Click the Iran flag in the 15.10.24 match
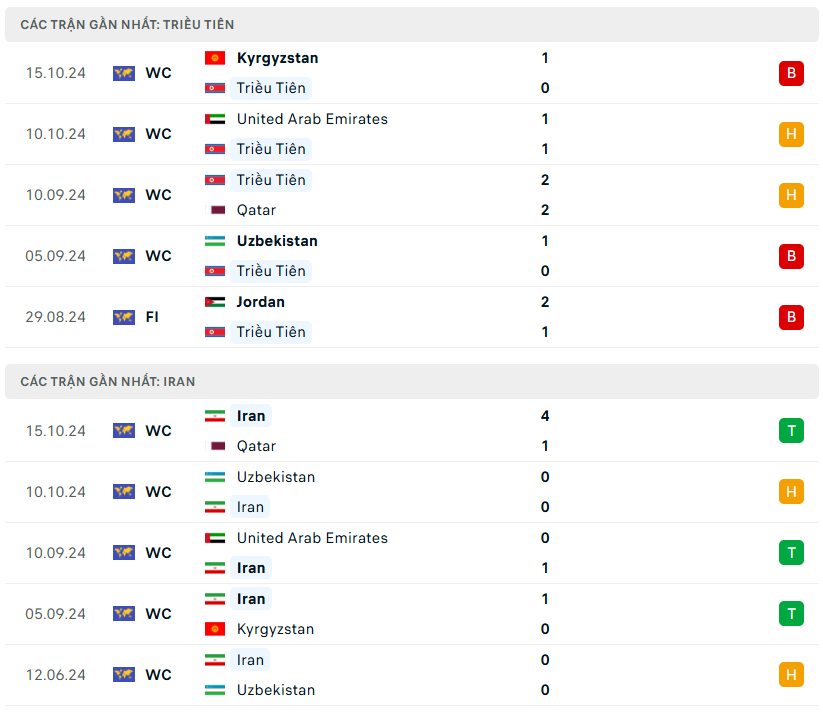Screen dimensions: 823x718 214,416
